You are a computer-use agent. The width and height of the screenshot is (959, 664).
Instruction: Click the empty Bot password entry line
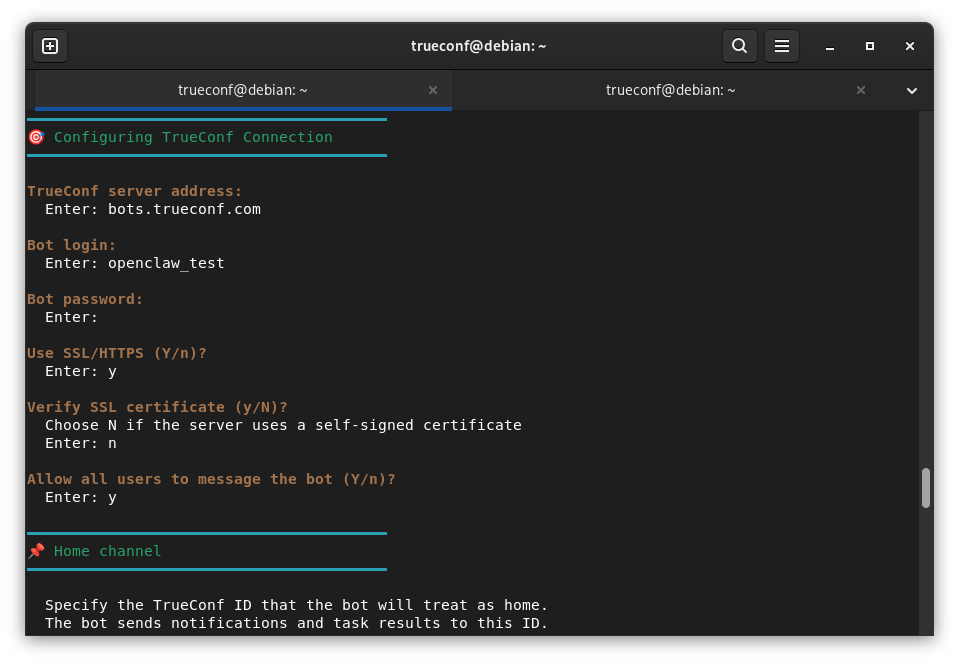(x=72, y=317)
